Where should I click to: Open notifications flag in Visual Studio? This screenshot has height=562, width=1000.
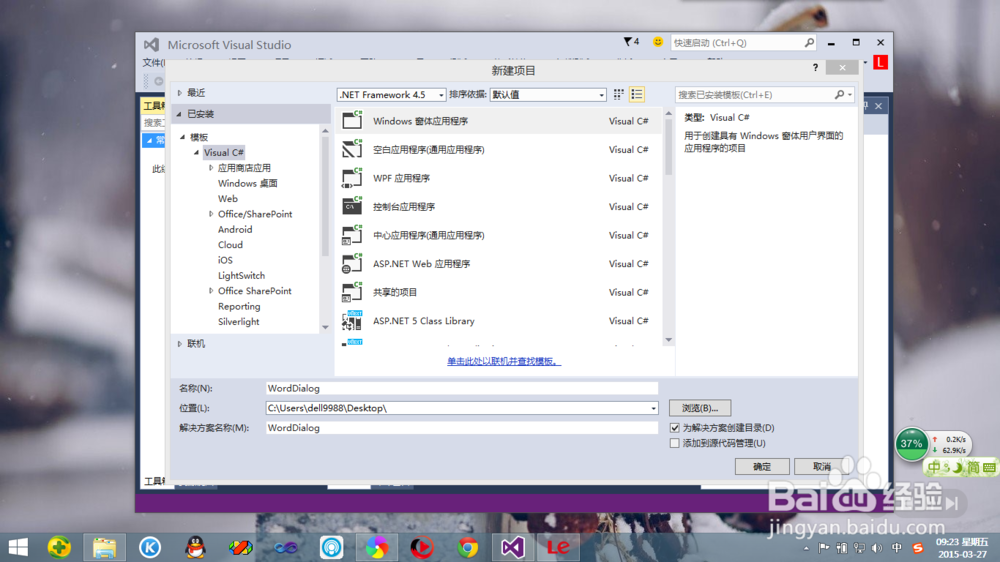click(631, 42)
